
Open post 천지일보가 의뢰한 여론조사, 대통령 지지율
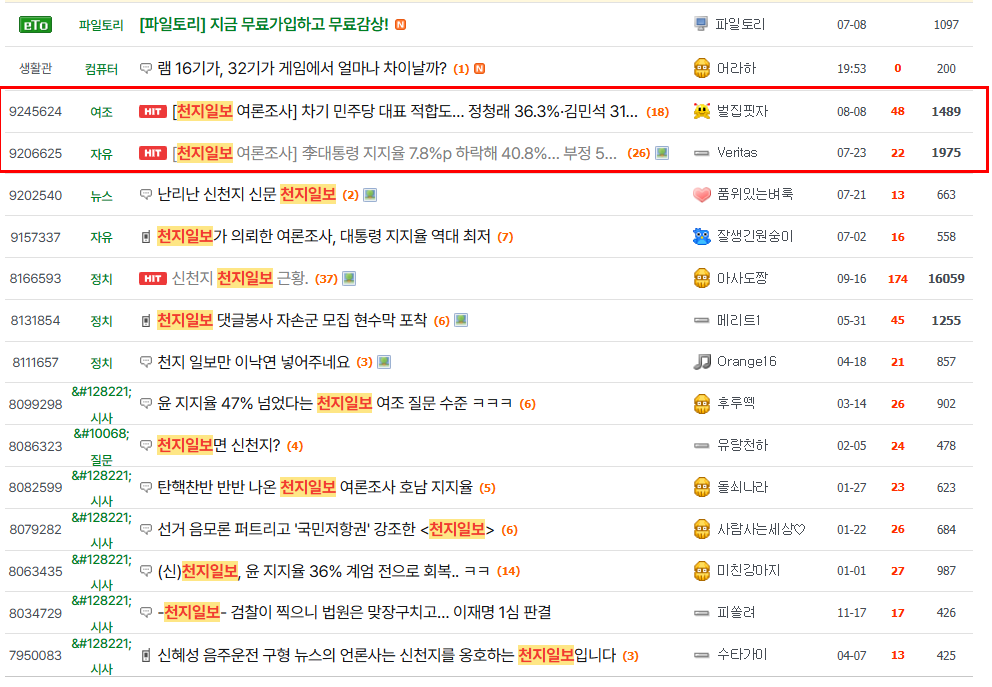pos(324,237)
